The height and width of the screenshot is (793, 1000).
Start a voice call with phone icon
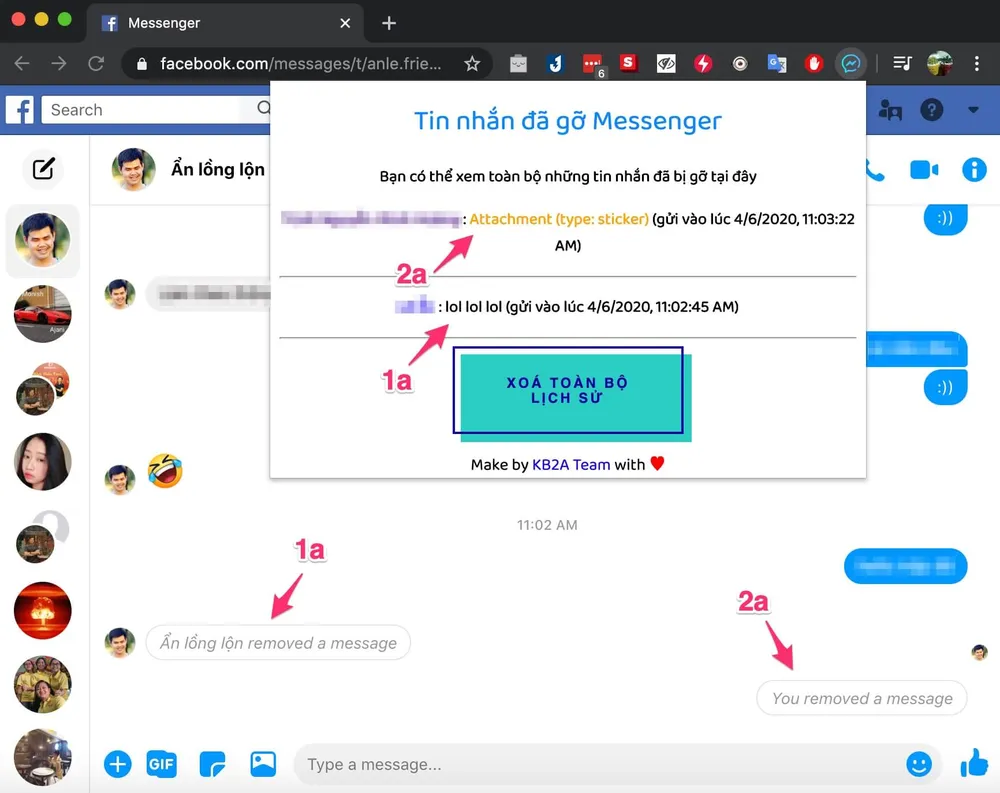[875, 170]
